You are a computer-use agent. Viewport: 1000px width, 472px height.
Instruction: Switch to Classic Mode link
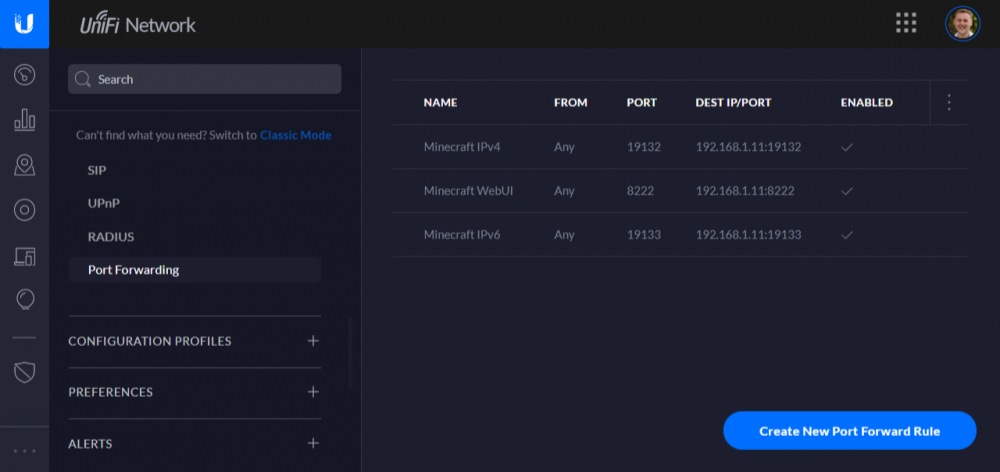[x=295, y=135]
